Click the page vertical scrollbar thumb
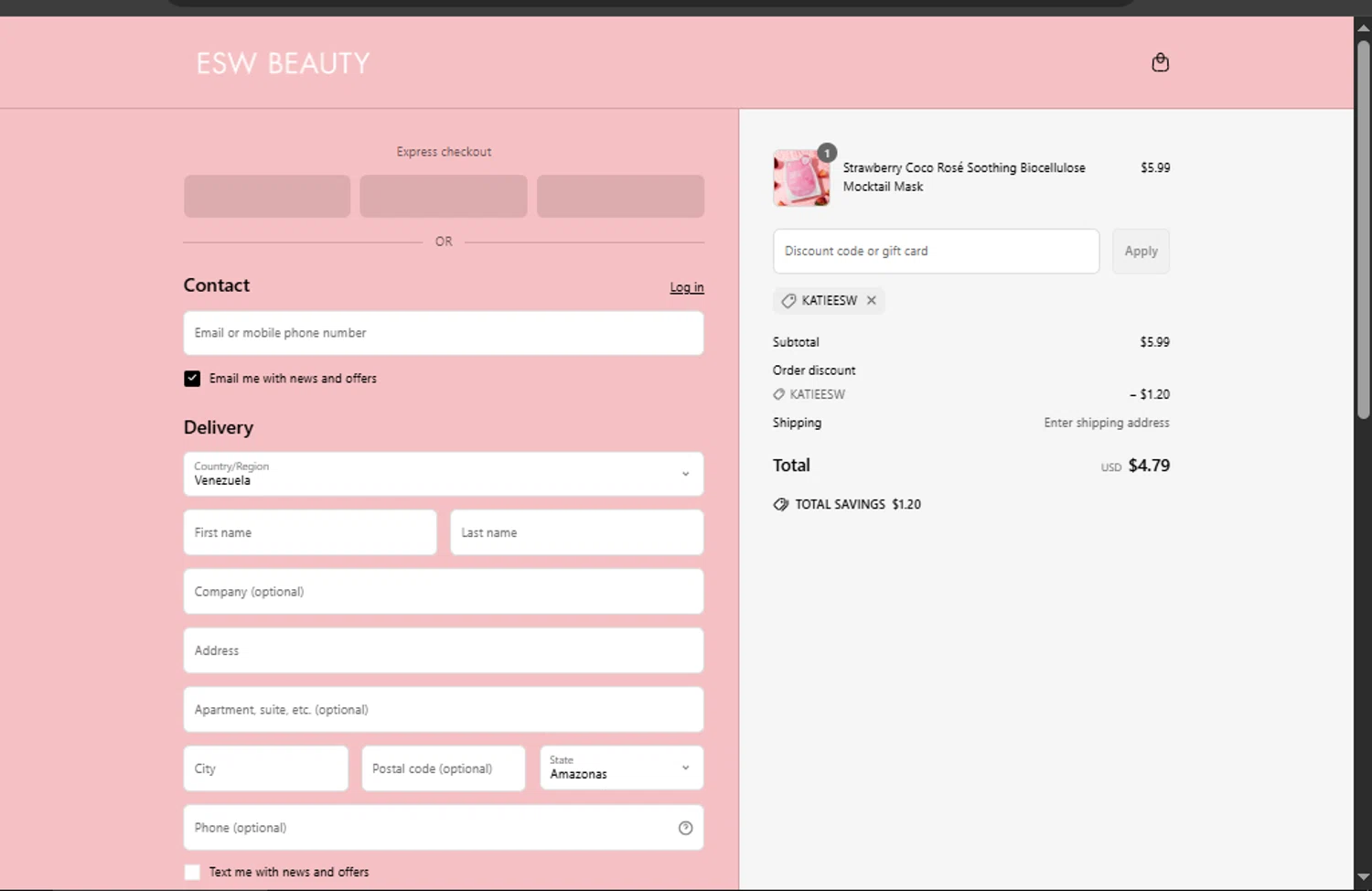 1363,229
